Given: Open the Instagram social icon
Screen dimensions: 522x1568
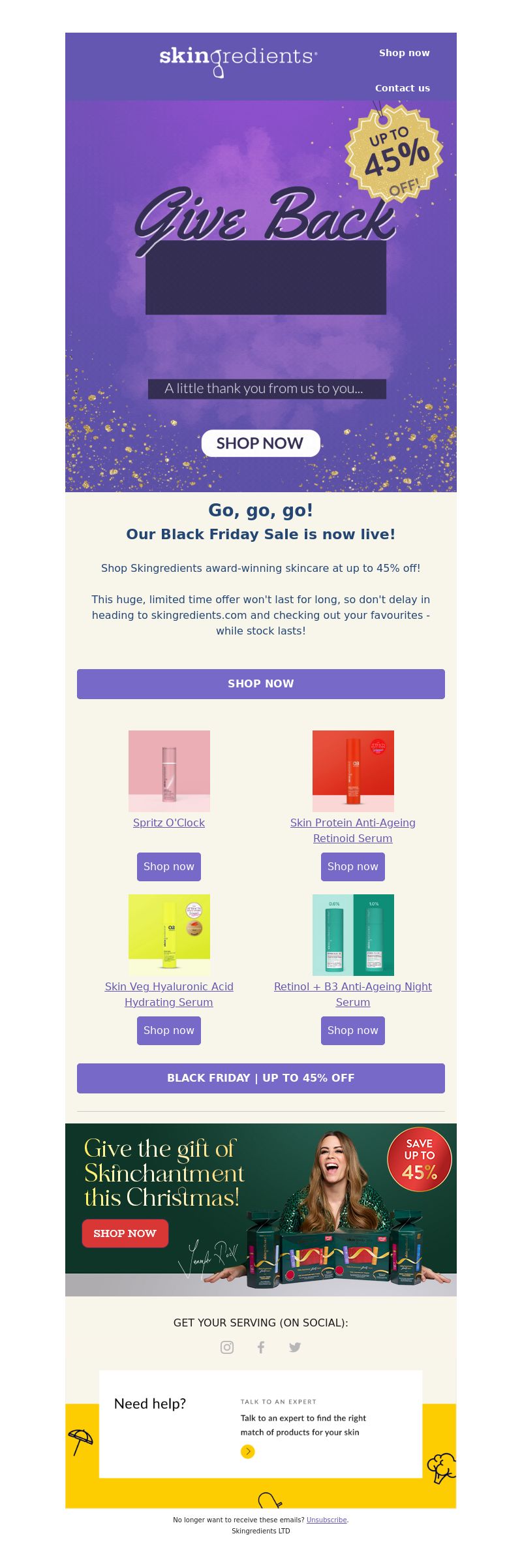Looking at the screenshot, I should click(x=227, y=1347).
